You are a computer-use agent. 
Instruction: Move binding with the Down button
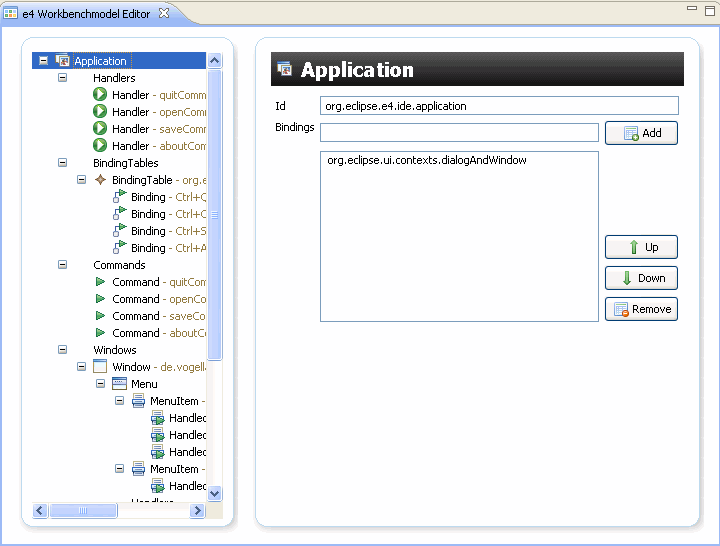point(641,278)
